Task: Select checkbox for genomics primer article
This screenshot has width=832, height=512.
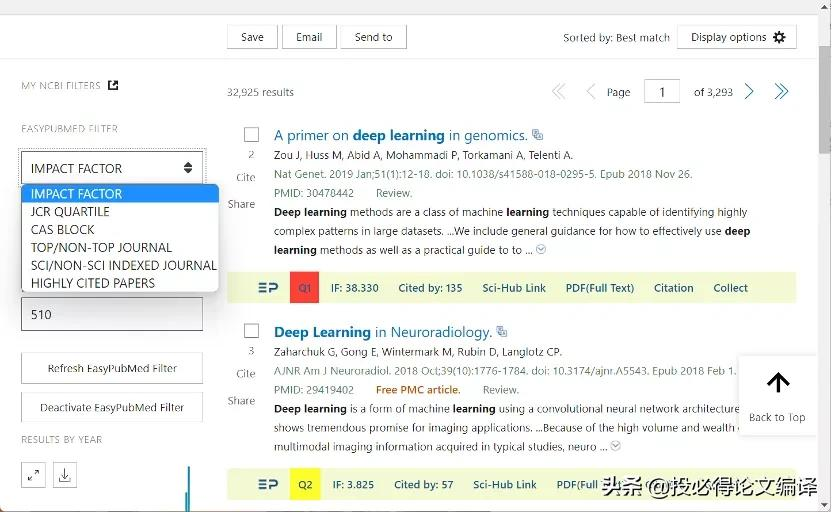Action: pos(252,135)
